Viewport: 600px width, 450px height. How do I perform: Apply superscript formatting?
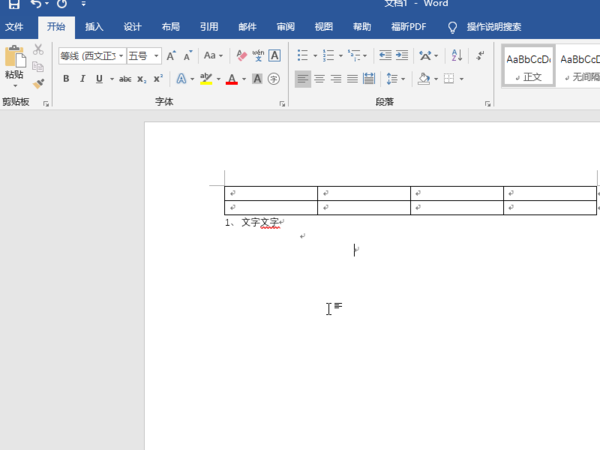point(158,79)
